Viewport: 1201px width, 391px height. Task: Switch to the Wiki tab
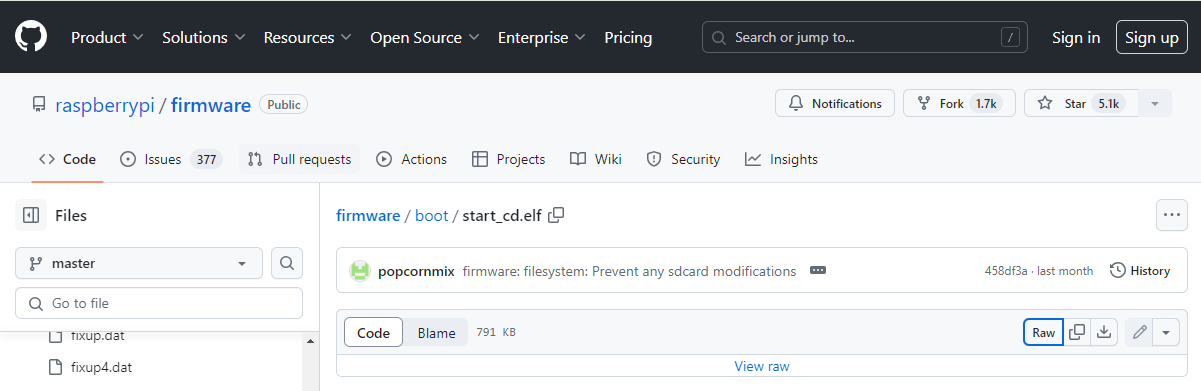pyautogui.click(x=596, y=159)
